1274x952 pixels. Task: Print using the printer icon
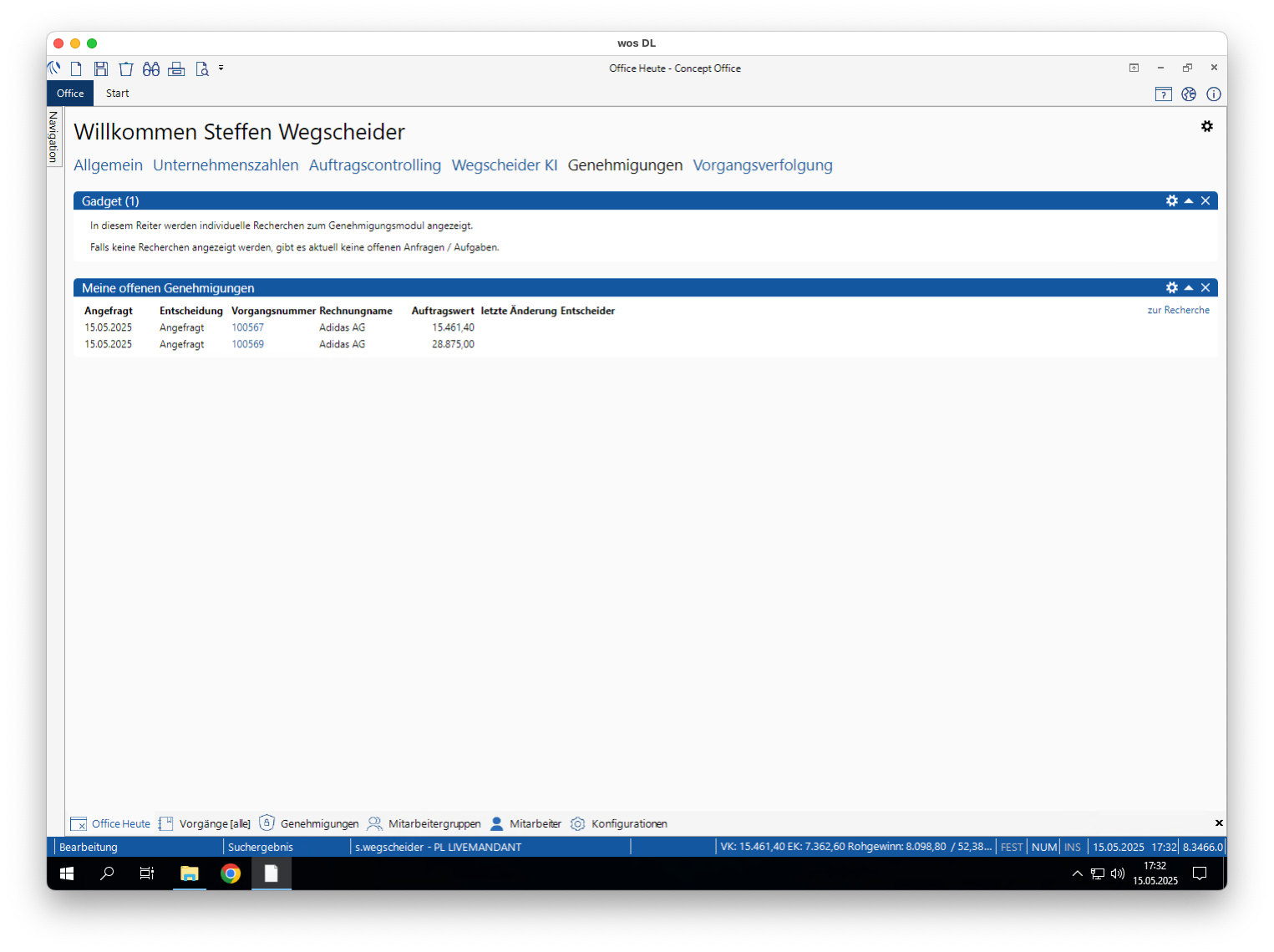[x=176, y=68]
